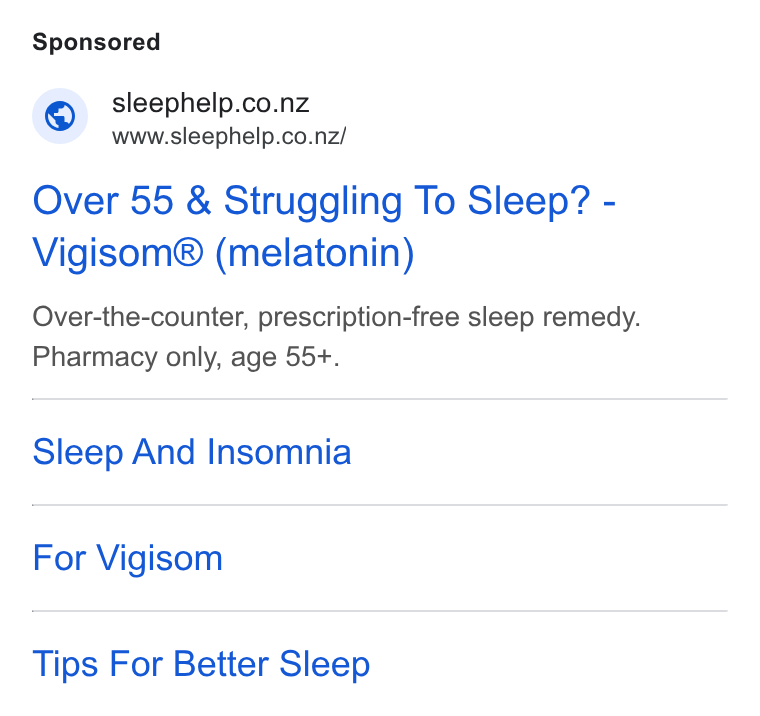Viewport: 760px width, 716px height.
Task: Click the www.sleephelp.co.nz/ display URL
Action: 229,136
